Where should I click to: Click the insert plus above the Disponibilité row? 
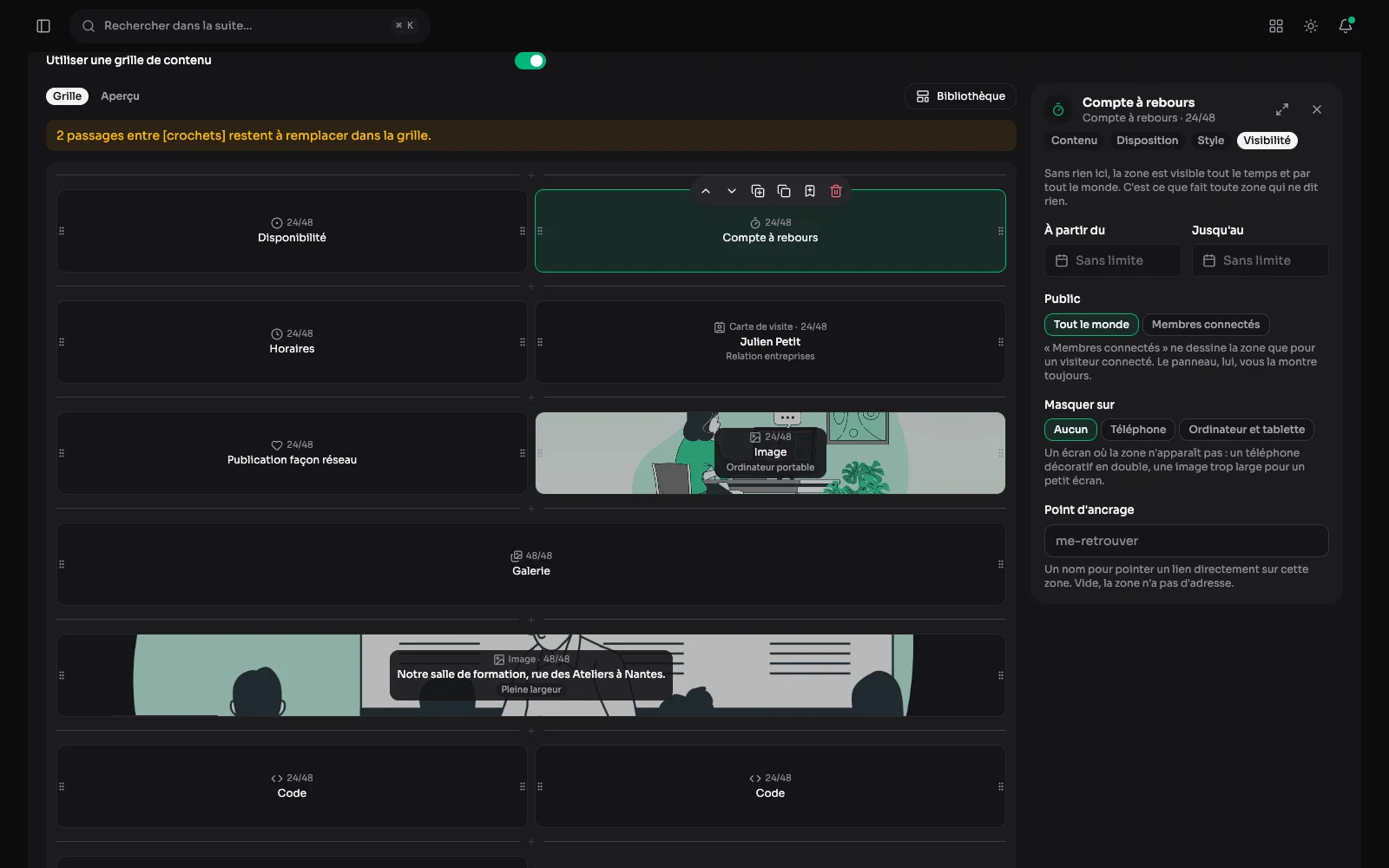pos(531,175)
